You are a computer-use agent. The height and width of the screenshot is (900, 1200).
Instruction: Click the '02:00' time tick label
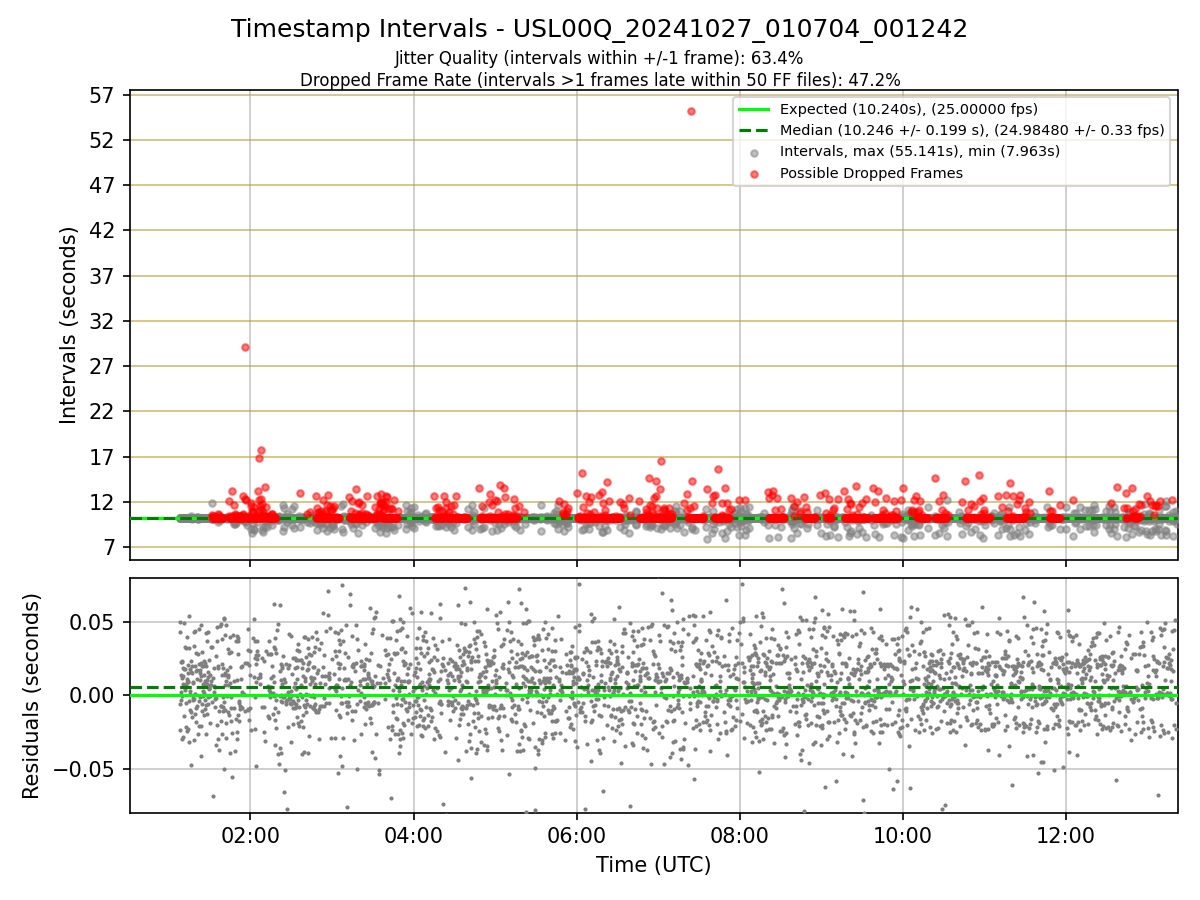pos(250,836)
